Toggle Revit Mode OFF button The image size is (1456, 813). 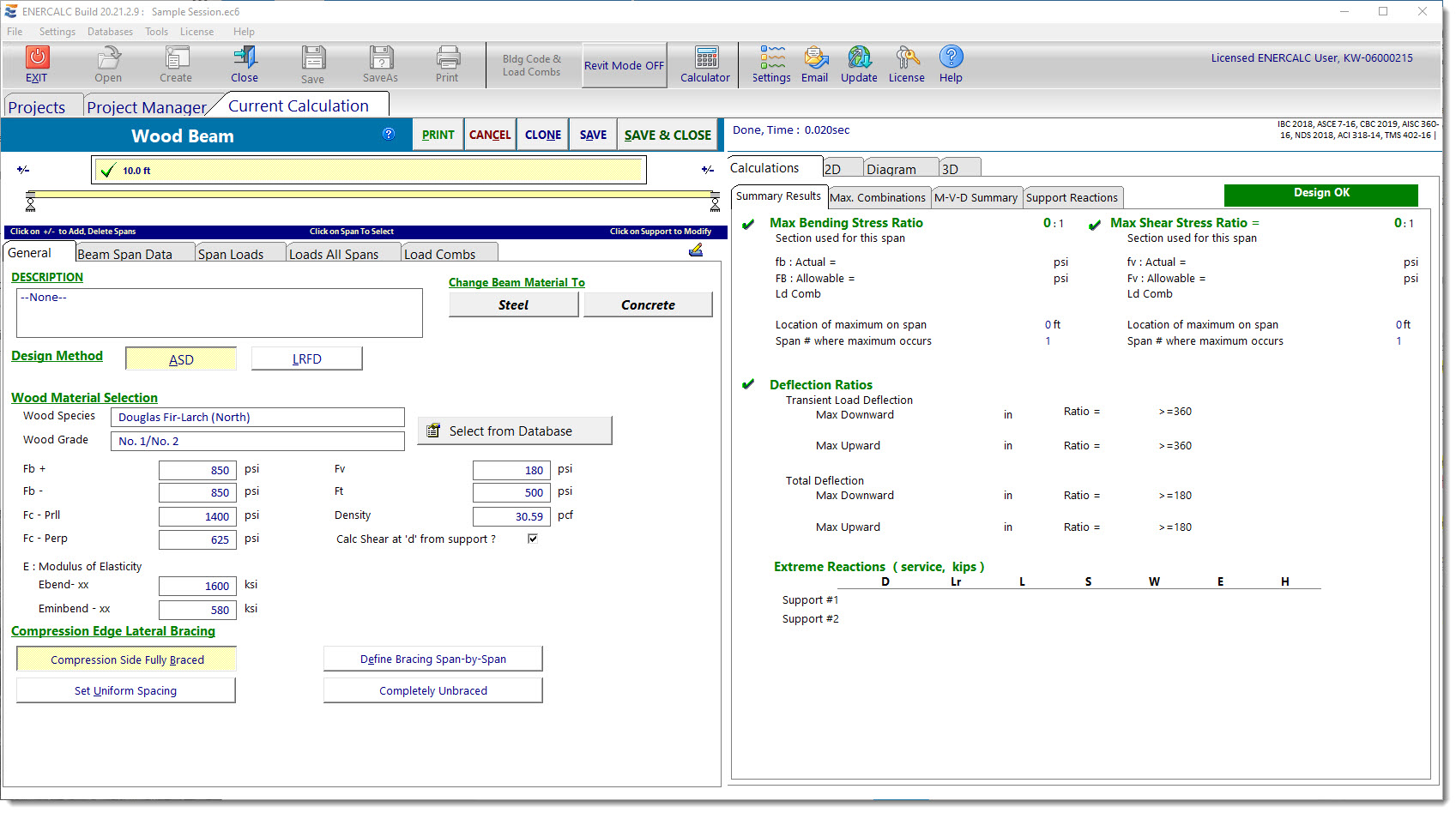pyautogui.click(x=624, y=65)
